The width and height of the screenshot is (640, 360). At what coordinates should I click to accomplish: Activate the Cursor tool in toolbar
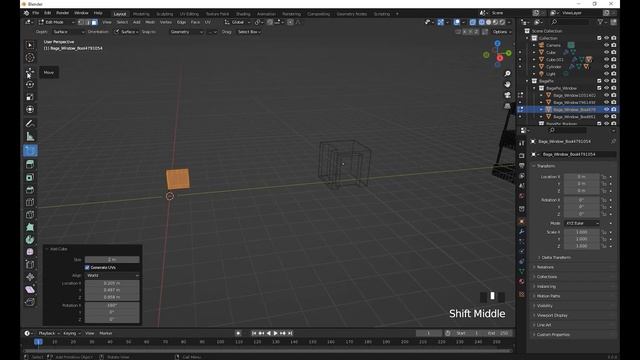(30, 58)
